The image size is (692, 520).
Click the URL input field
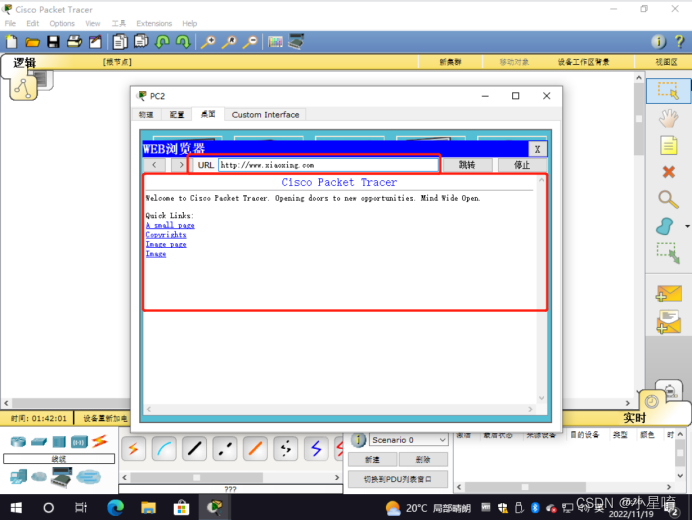pyautogui.click(x=328, y=165)
